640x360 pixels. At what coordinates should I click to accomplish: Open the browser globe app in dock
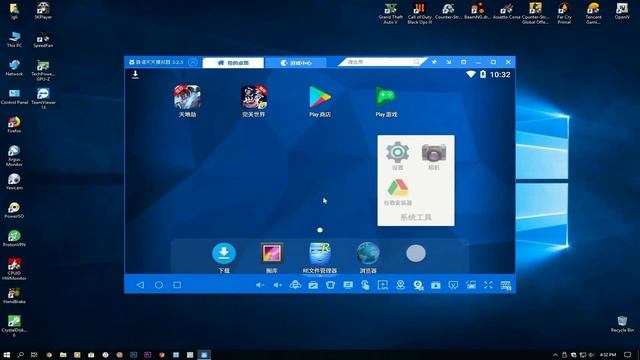(x=368, y=257)
